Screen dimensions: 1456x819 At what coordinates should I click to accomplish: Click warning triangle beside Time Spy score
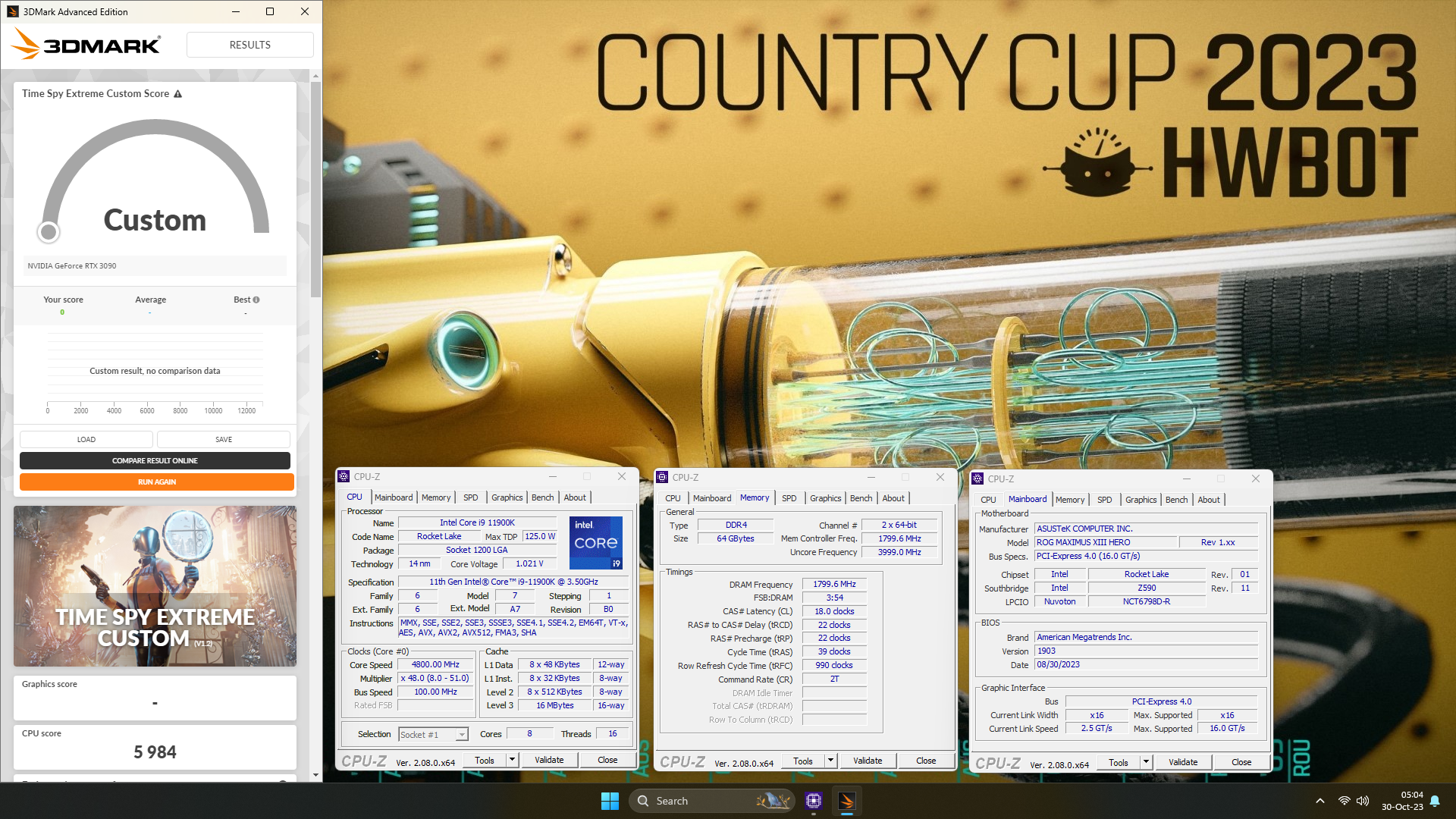pos(178,94)
